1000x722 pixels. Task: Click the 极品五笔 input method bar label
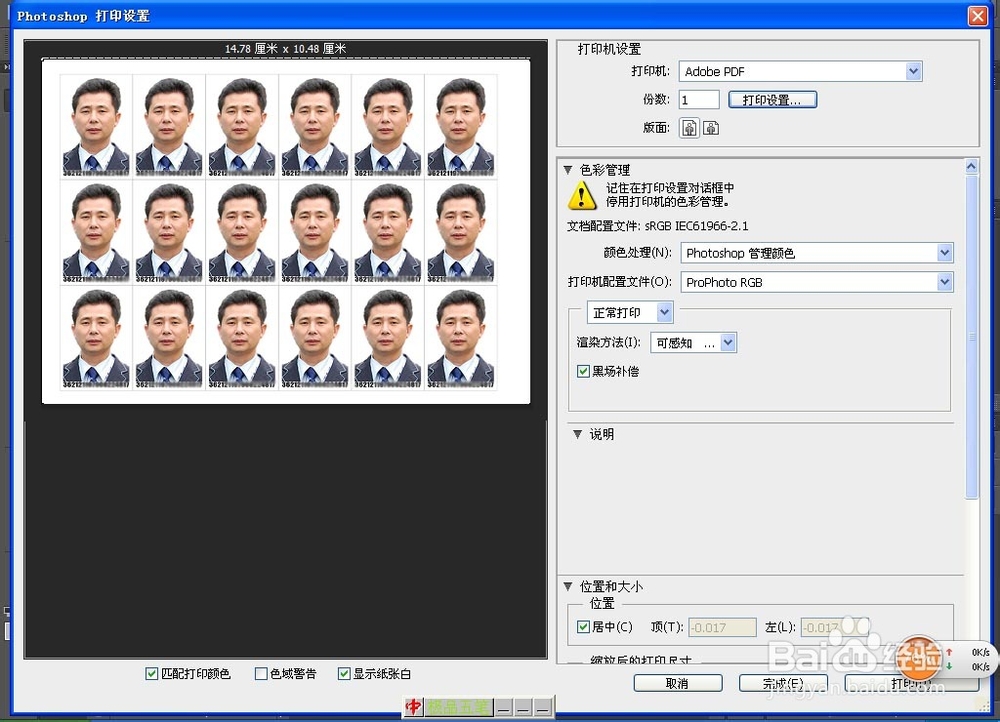(x=459, y=707)
